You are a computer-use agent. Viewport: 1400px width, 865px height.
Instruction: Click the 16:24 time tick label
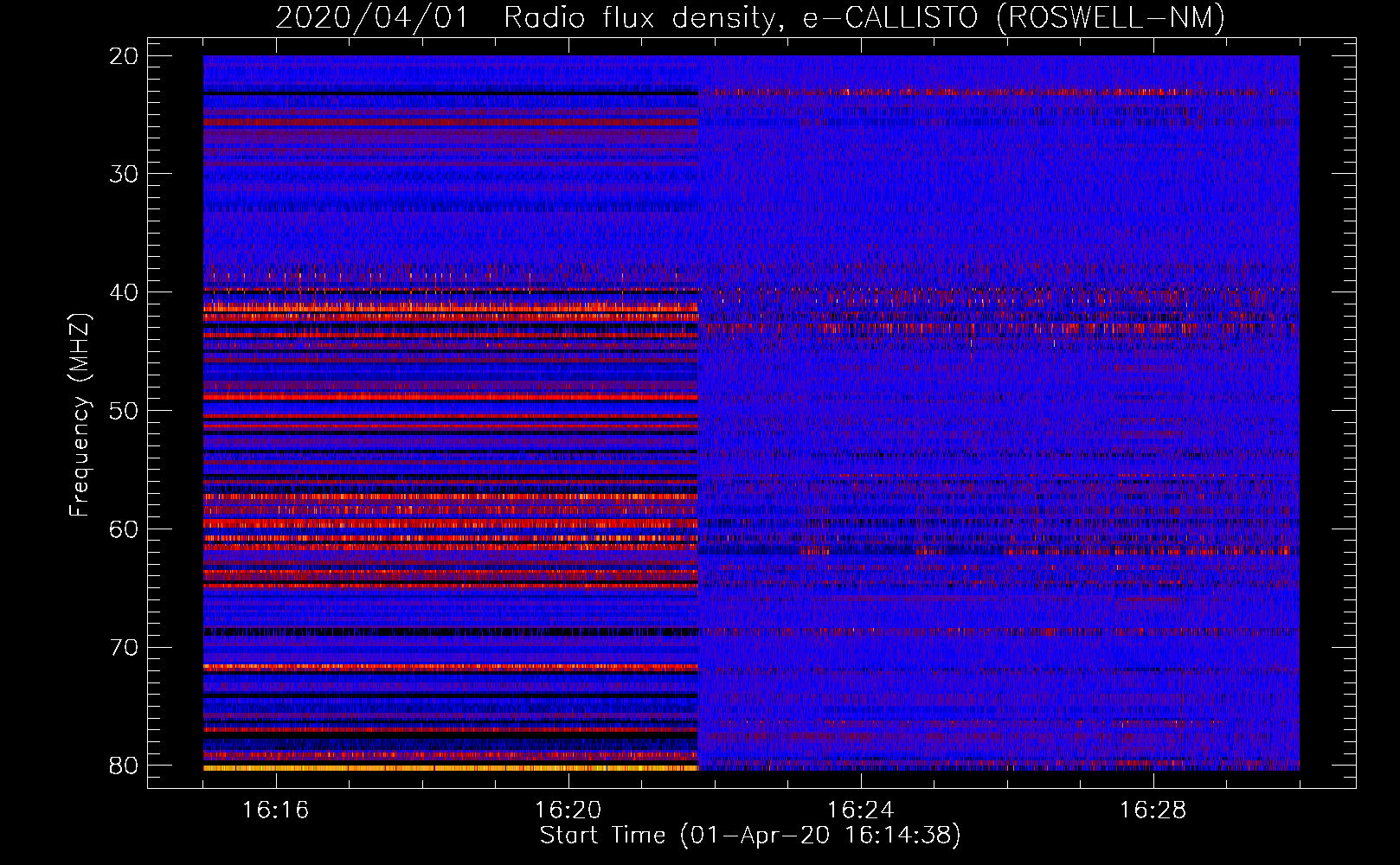861,811
